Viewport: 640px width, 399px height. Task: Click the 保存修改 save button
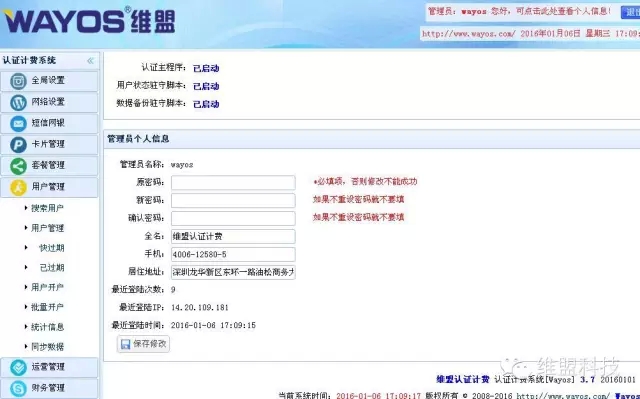click(x=143, y=344)
